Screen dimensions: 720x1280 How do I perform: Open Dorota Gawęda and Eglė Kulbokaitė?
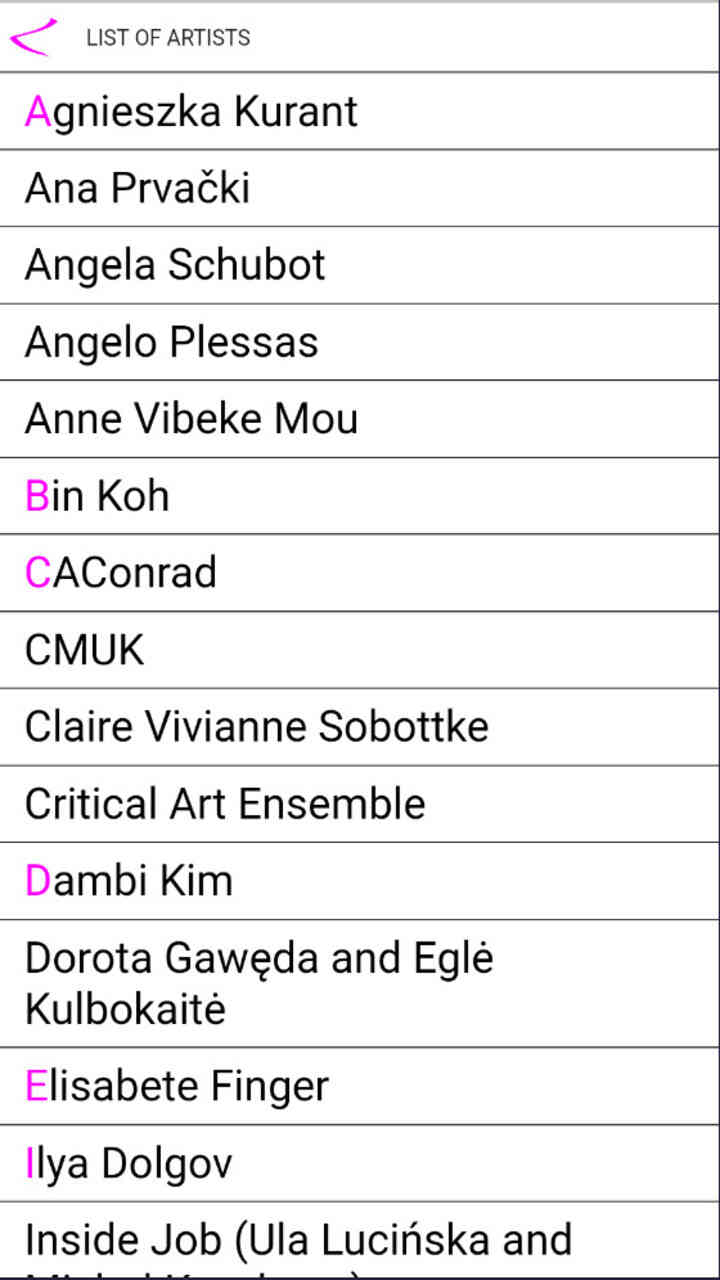pyautogui.click(x=260, y=983)
